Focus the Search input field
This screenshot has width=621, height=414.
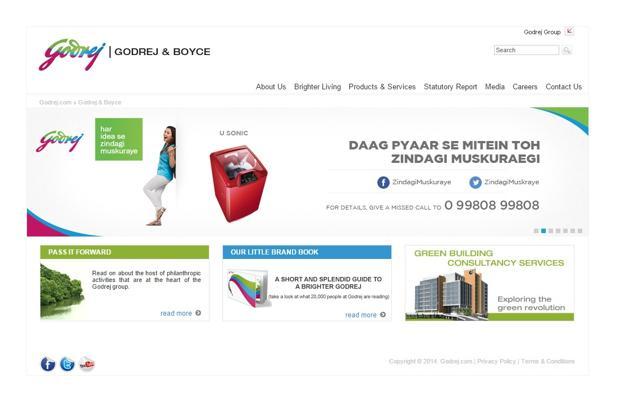tap(526, 50)
